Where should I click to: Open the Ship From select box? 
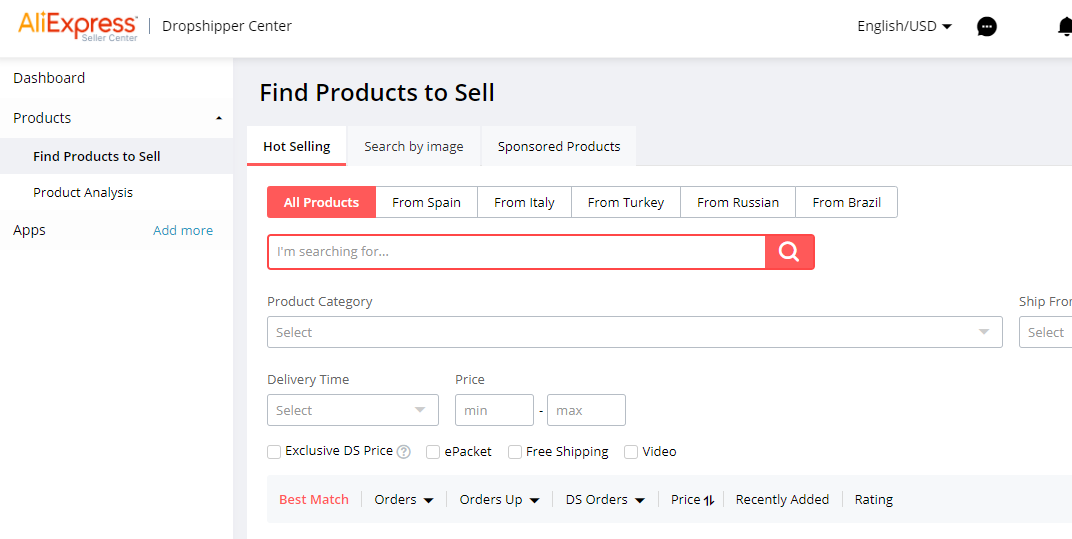(1045, 332)
